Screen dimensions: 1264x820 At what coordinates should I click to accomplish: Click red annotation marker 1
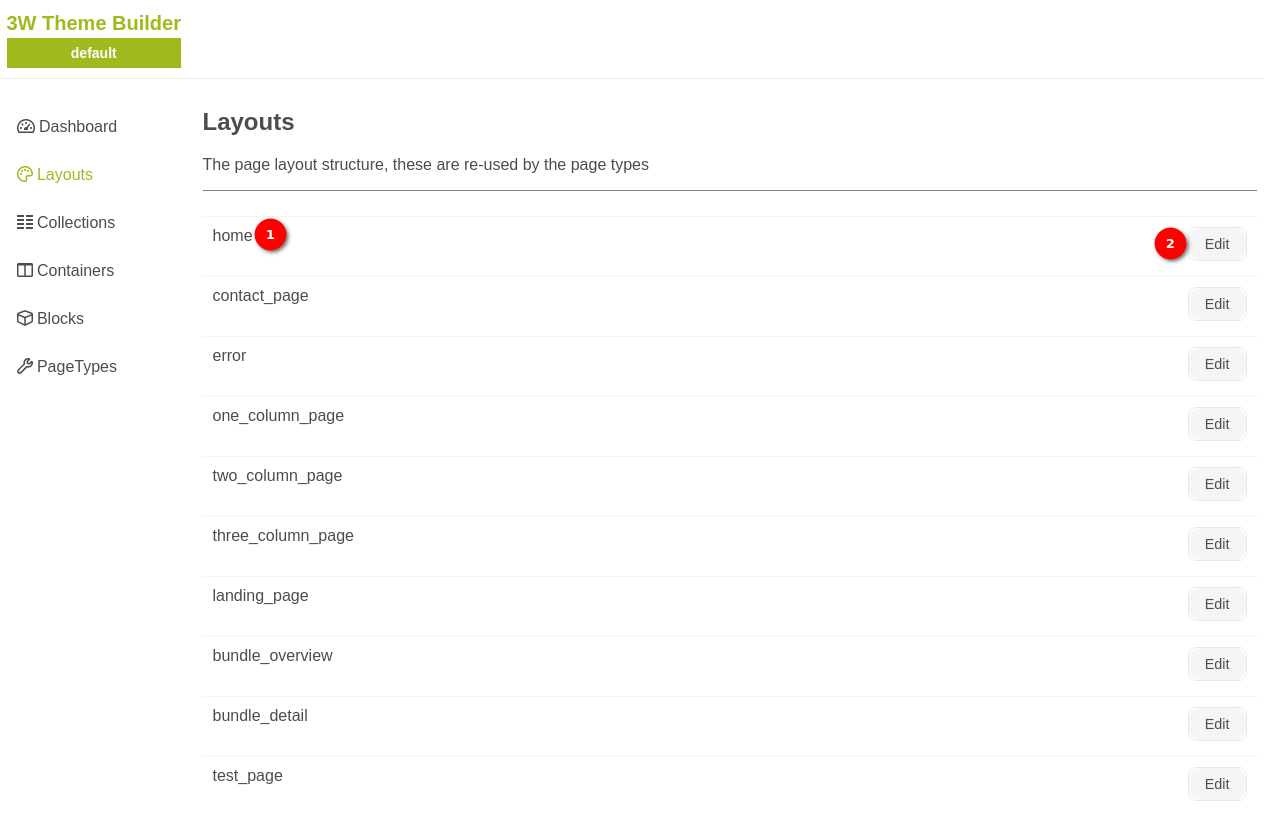(x=270, y=234)
